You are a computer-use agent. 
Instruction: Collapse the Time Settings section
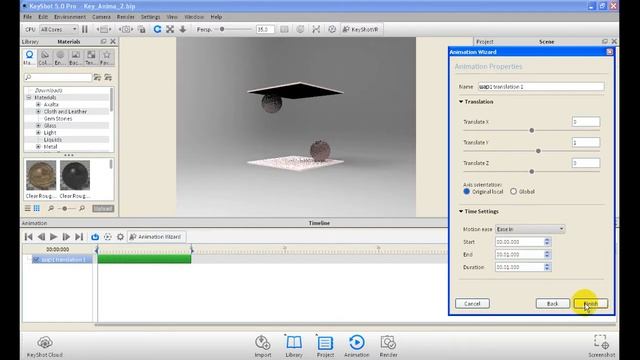(461, 211)
